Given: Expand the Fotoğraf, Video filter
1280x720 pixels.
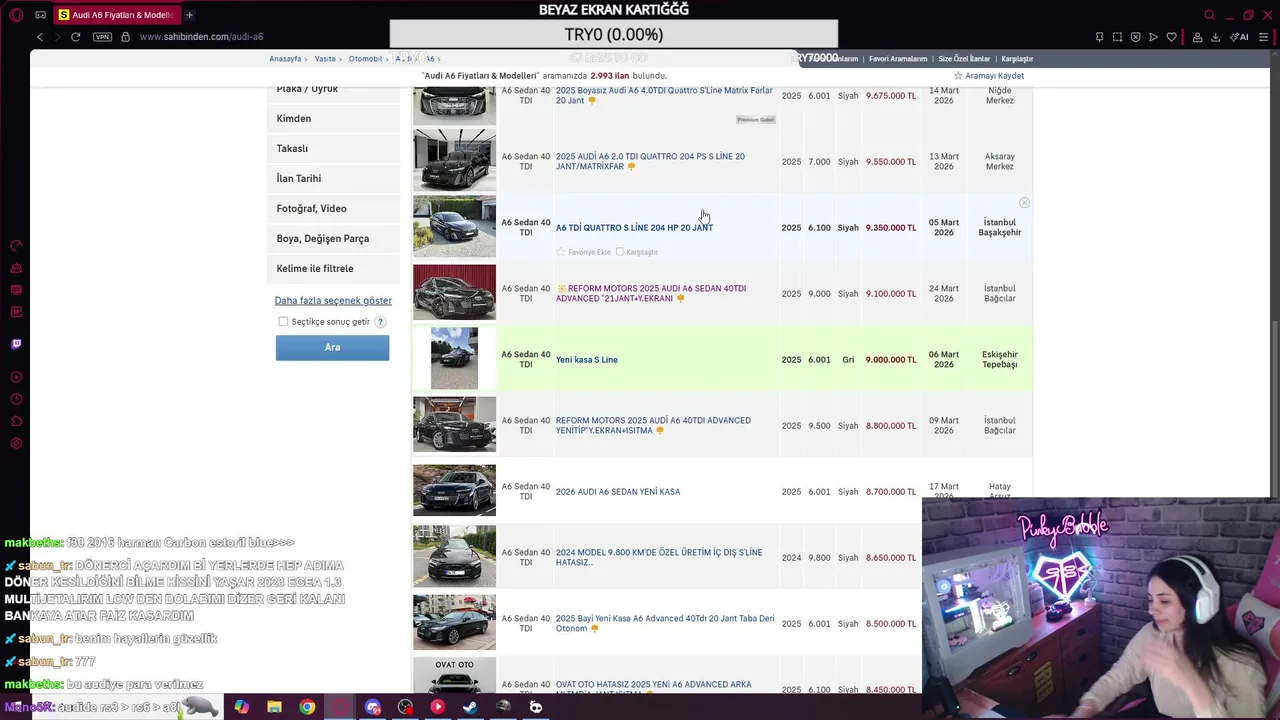Looking at the screenshot, I should 333,209.
